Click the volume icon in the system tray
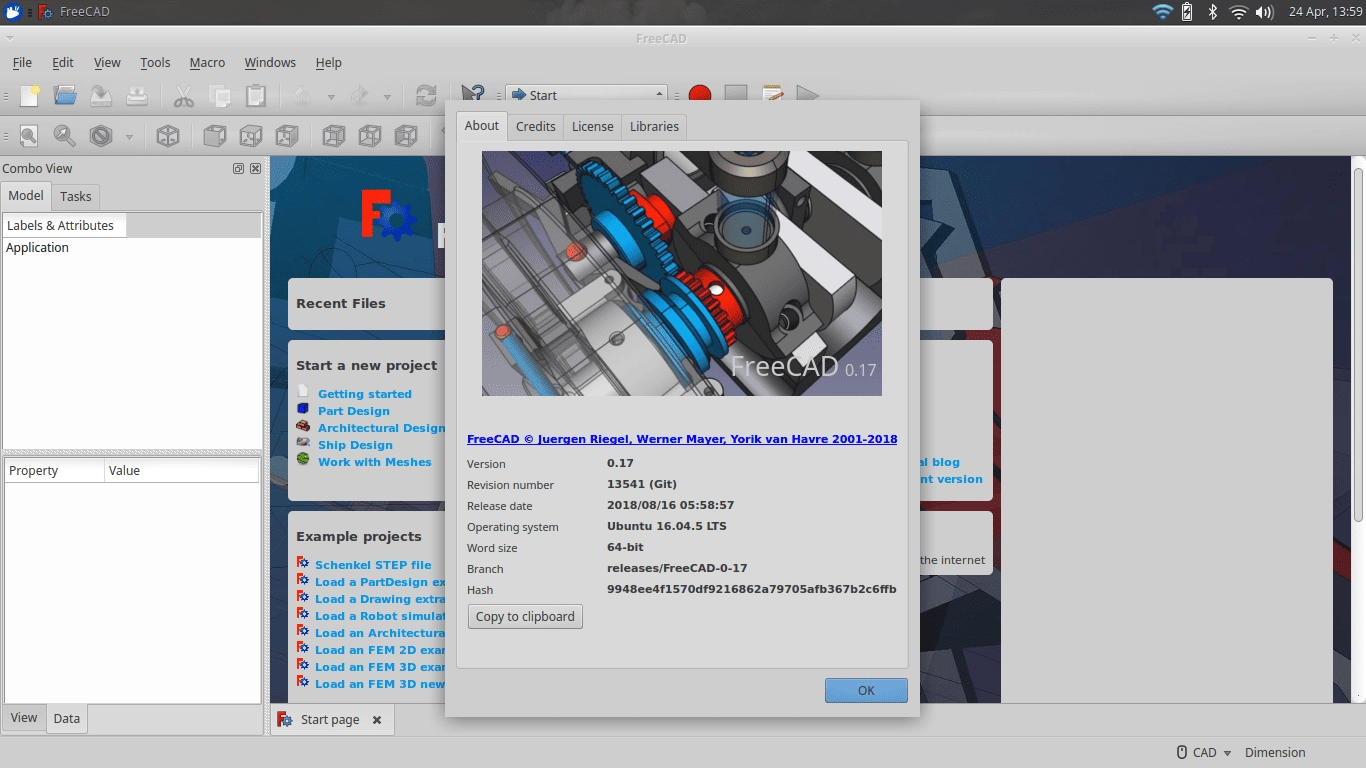Image resolution: width=1366 pixels, height=768 pixels. [1264, 12]
